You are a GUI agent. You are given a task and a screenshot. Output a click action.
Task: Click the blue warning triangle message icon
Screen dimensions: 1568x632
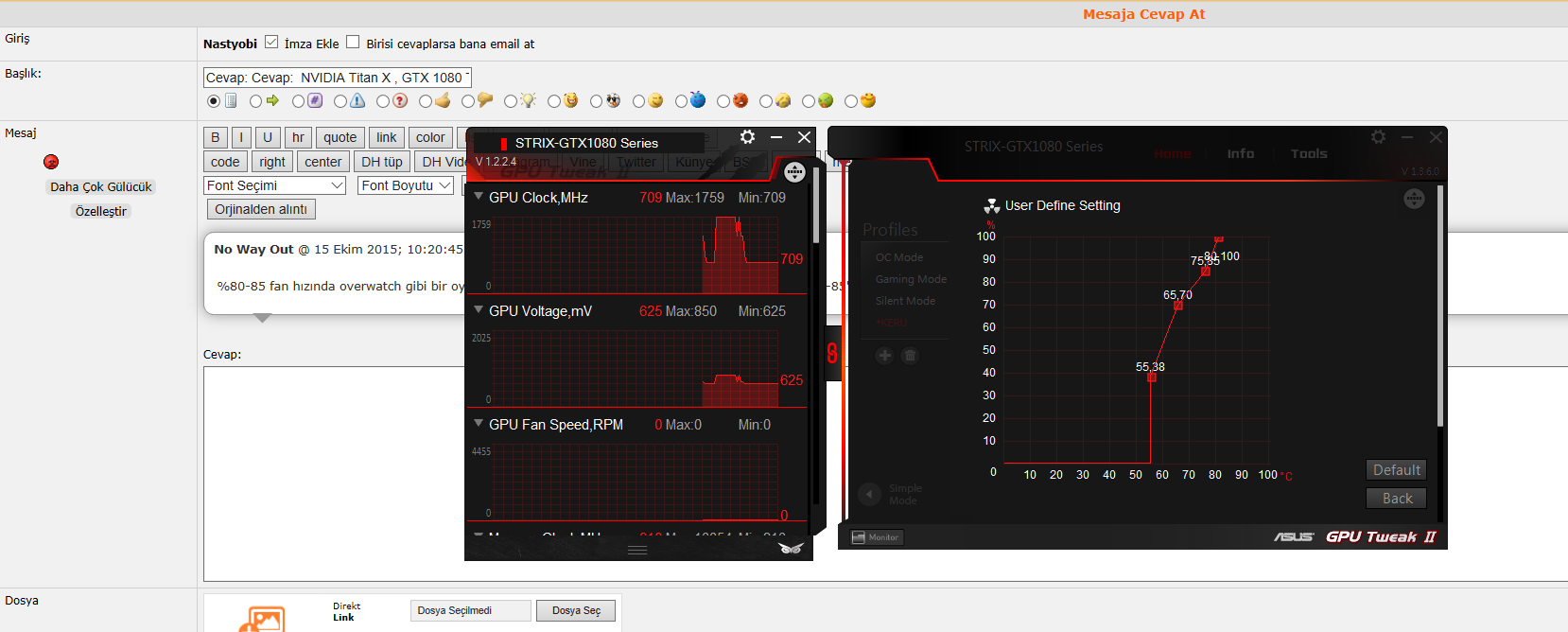(x=357, y=100)
